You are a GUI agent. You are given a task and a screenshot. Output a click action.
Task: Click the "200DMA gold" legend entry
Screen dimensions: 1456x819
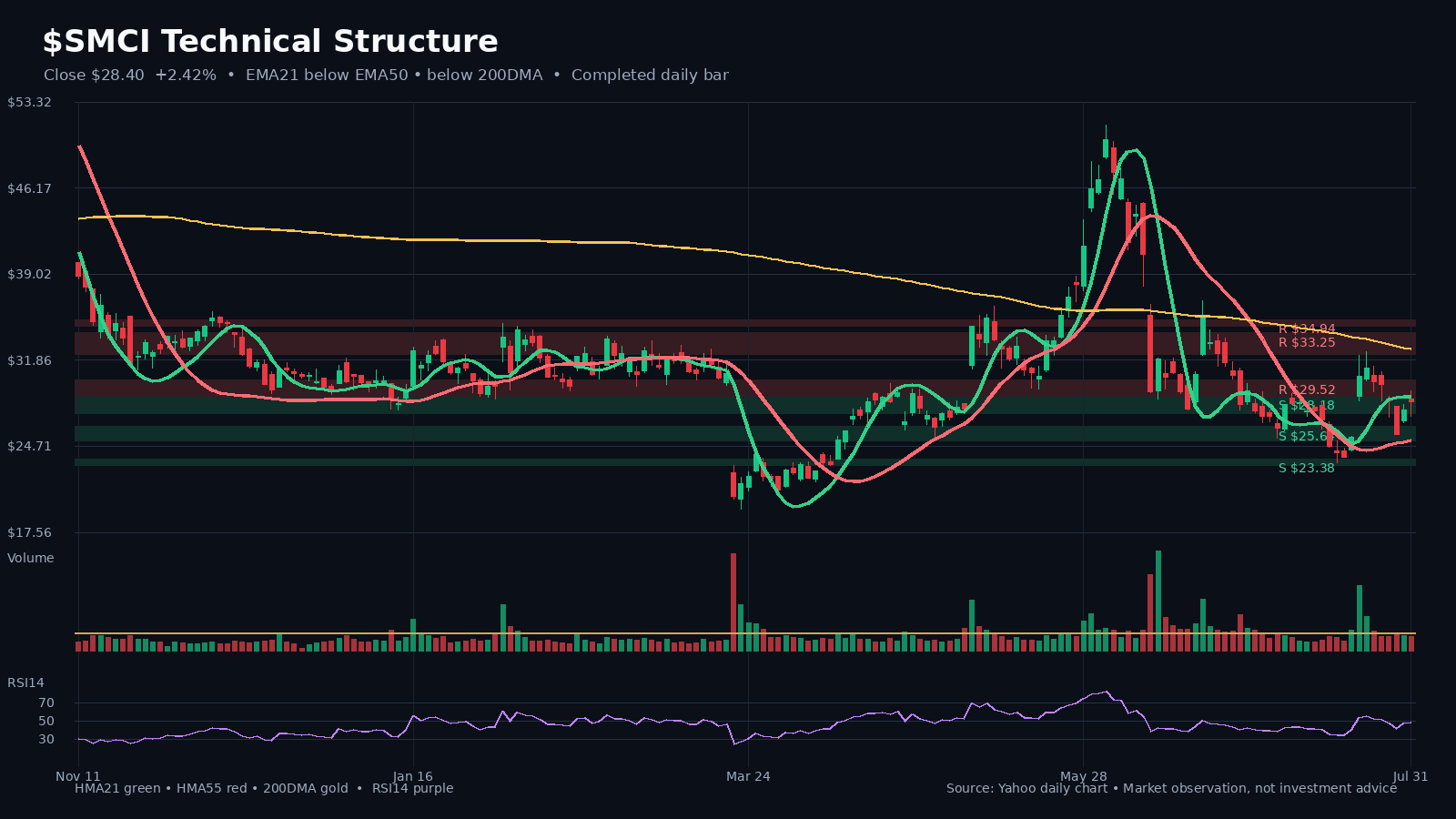306,788
